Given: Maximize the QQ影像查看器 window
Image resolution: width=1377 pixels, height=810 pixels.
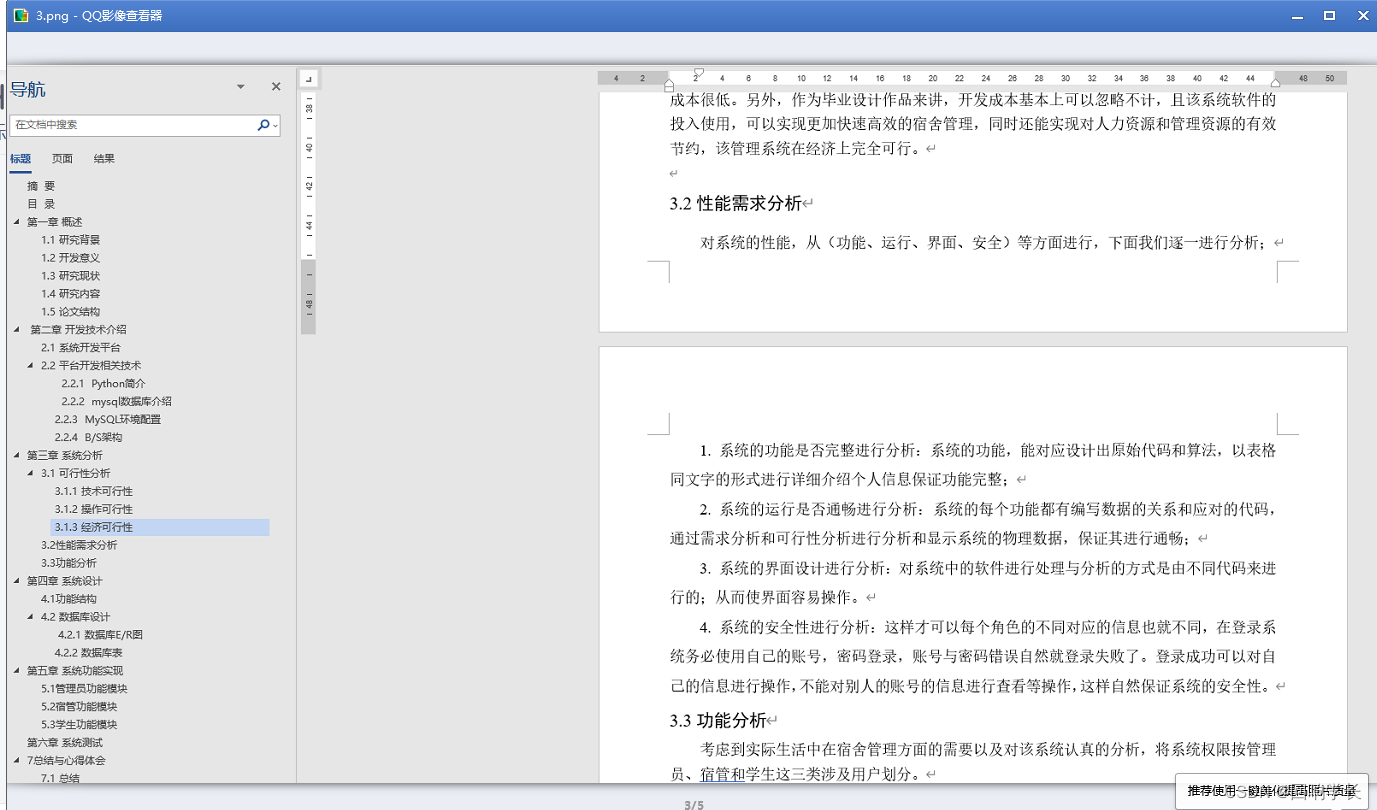Looking at the screenshot, I should [x=1329, y=15].
